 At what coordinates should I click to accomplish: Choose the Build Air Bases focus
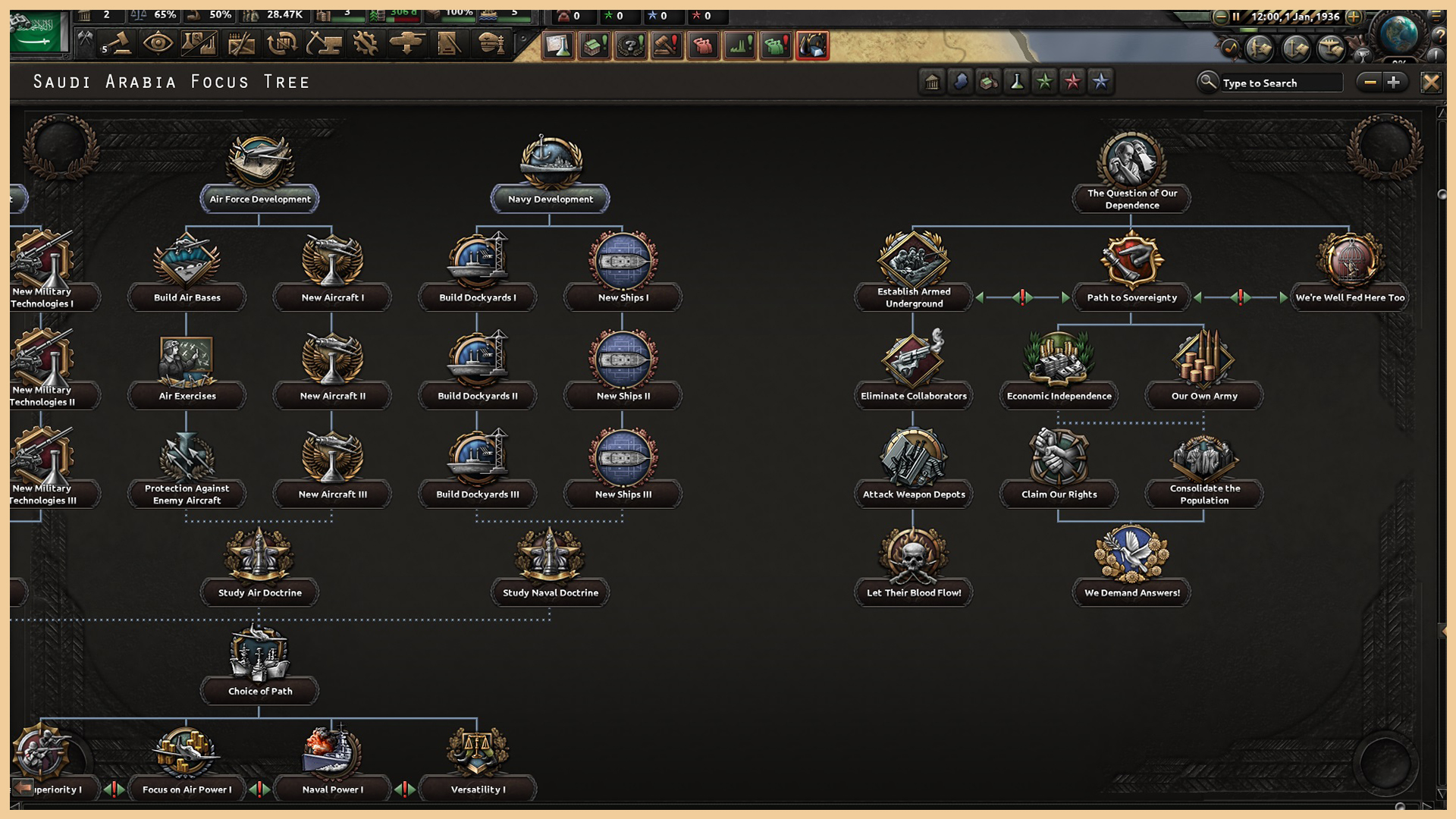tap(187, 271)
